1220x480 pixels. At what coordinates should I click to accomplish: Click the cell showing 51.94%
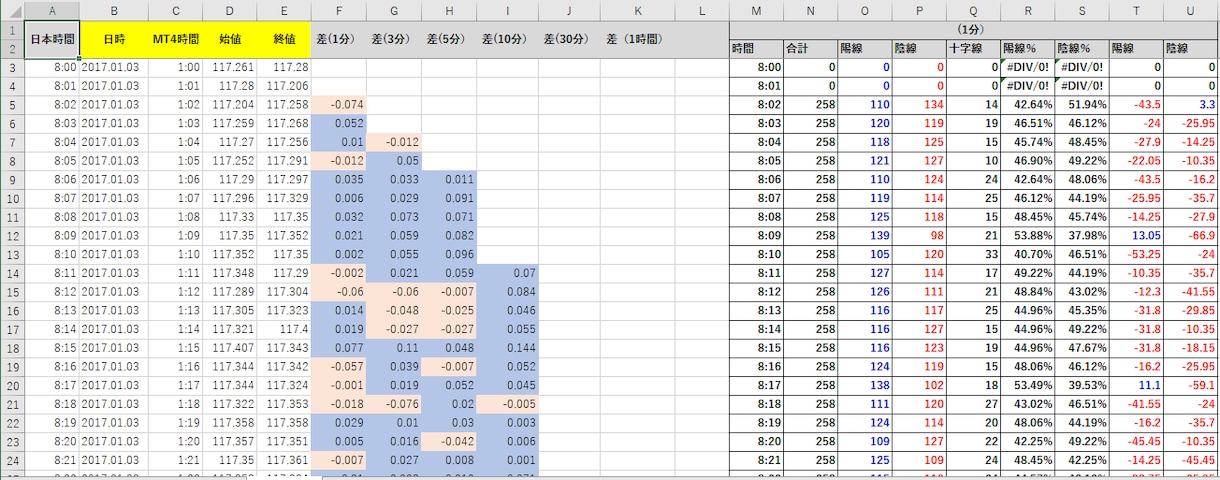1082,104
